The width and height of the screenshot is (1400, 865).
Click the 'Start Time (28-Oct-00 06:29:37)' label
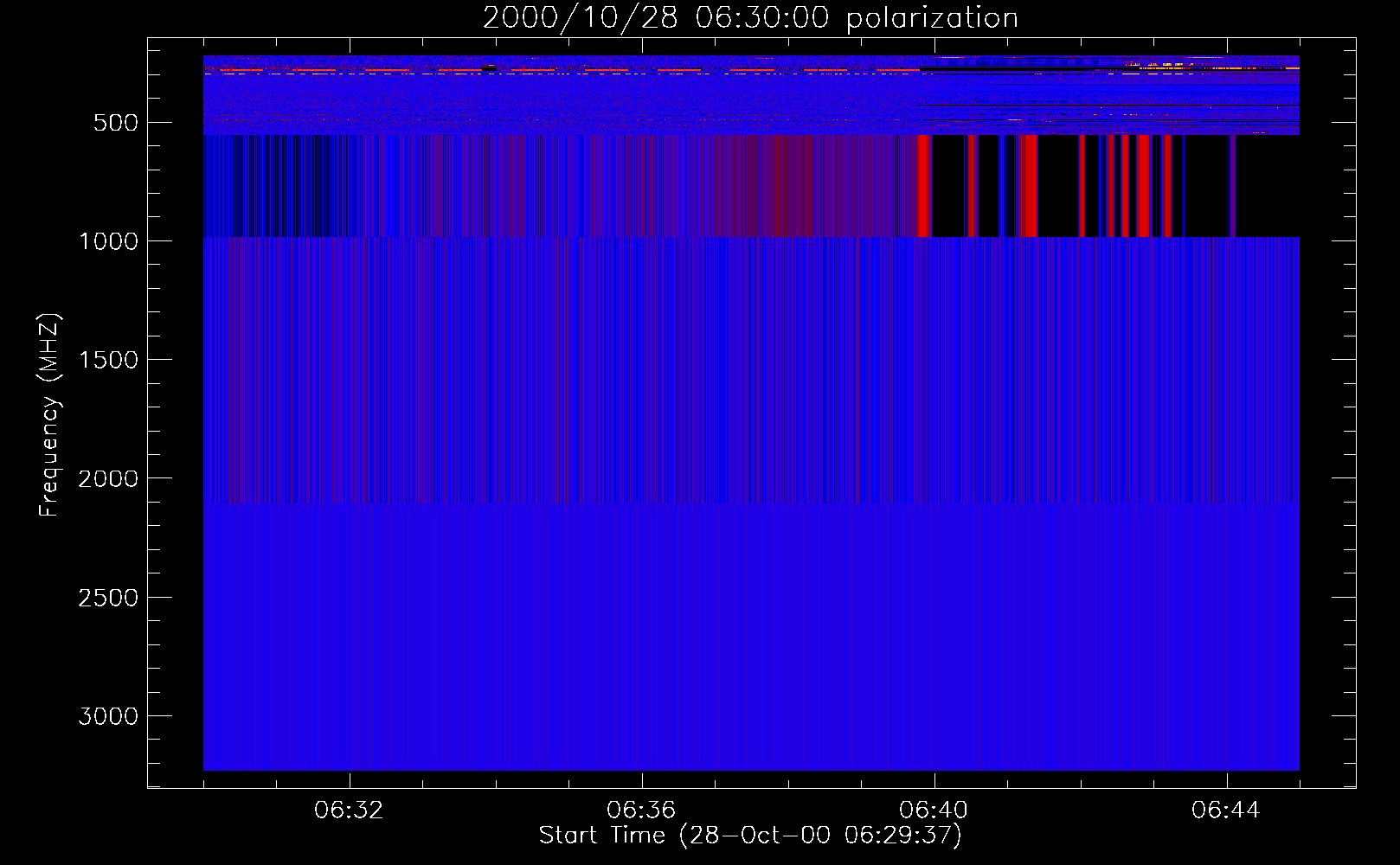[750, 836]
